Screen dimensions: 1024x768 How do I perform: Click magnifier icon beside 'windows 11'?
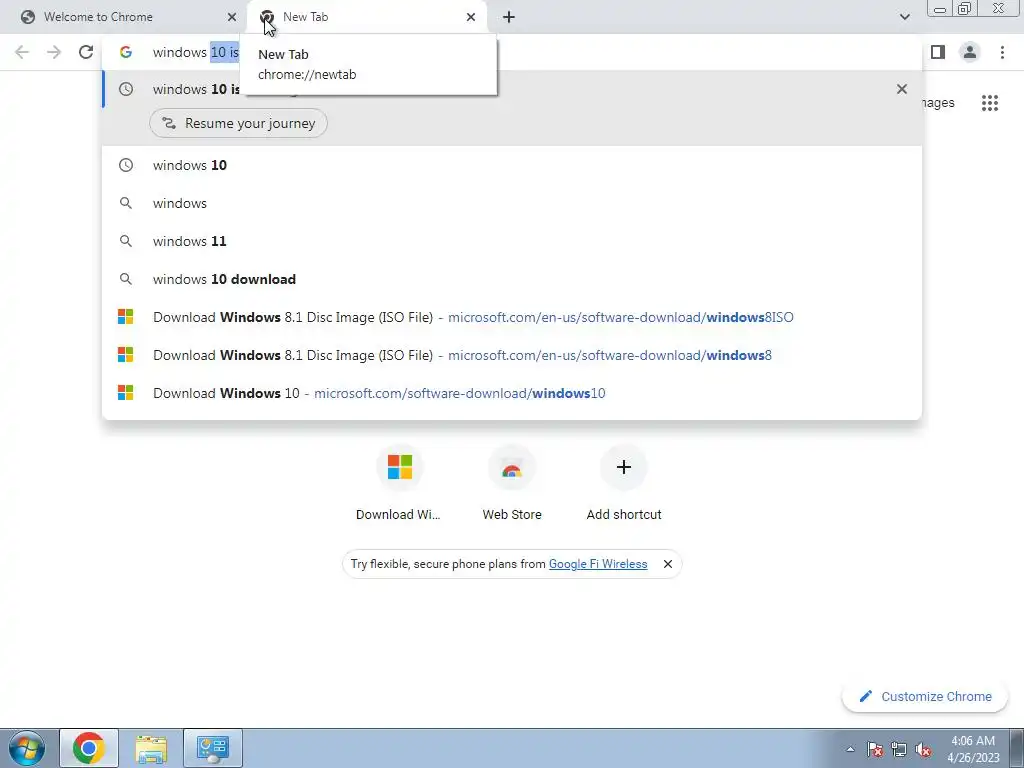126,241
